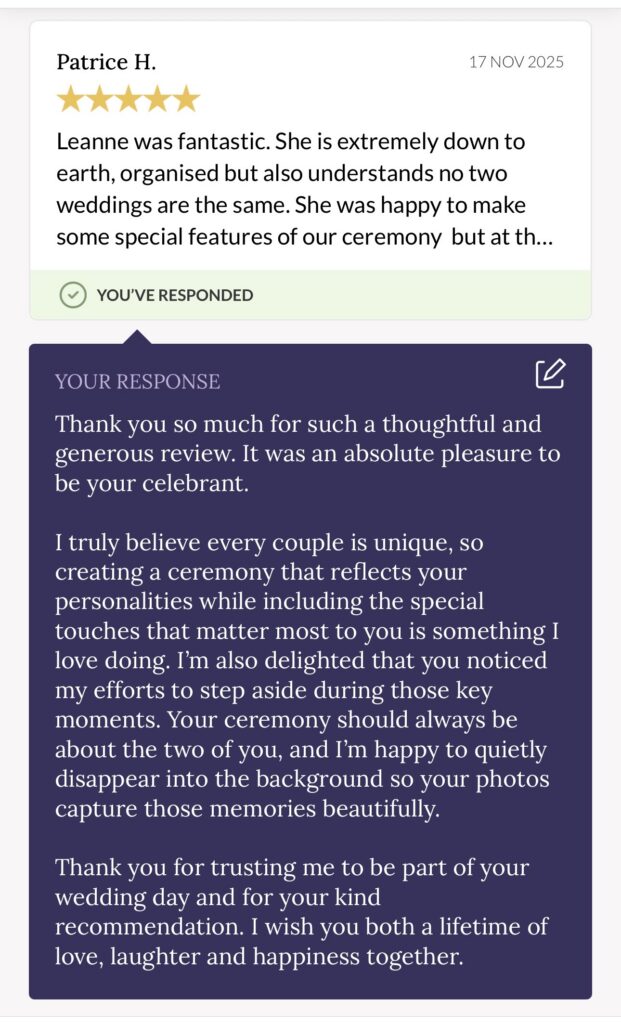Click the closing line love, laughter and happiness
This screenshot has height=1024, width=621.
(x=259, y=956)
